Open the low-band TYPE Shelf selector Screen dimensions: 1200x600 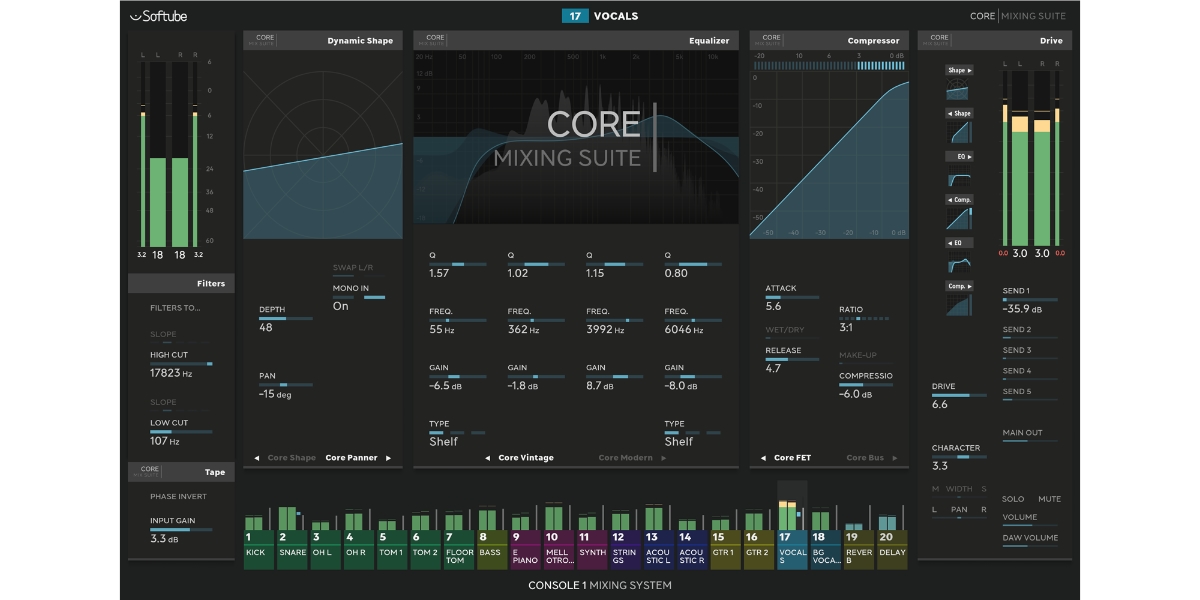pyautogui.click(x=457, y=433)
